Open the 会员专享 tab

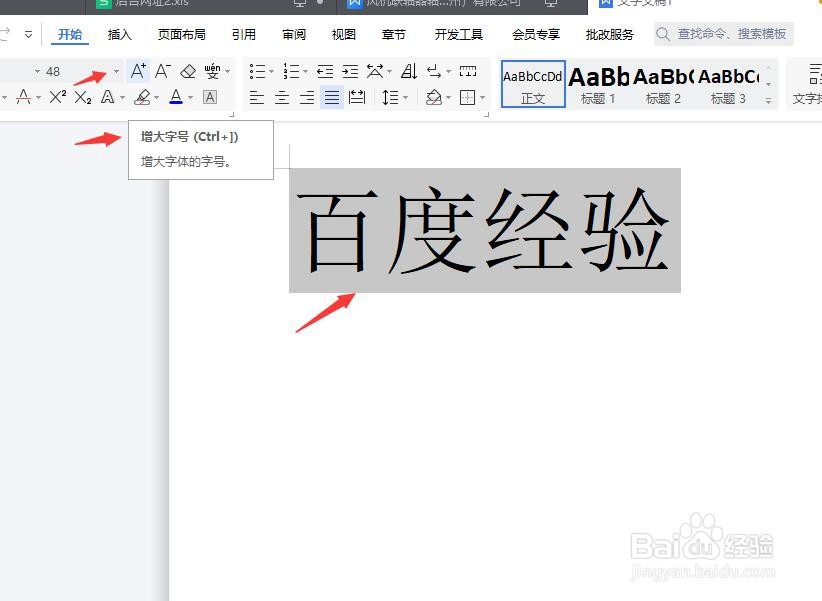tap(536, 35)
